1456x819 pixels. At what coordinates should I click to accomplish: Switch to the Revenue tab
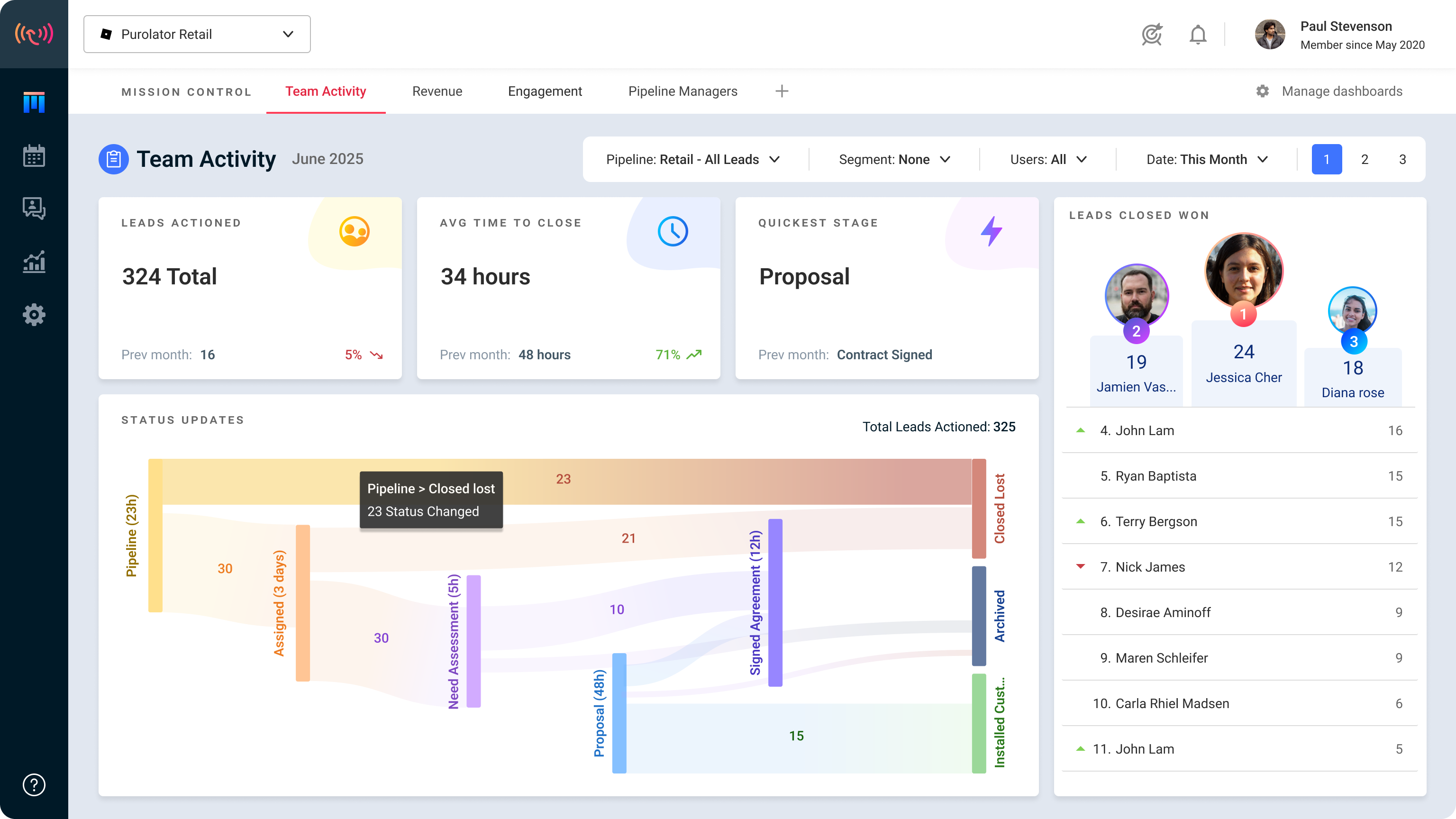437,91
